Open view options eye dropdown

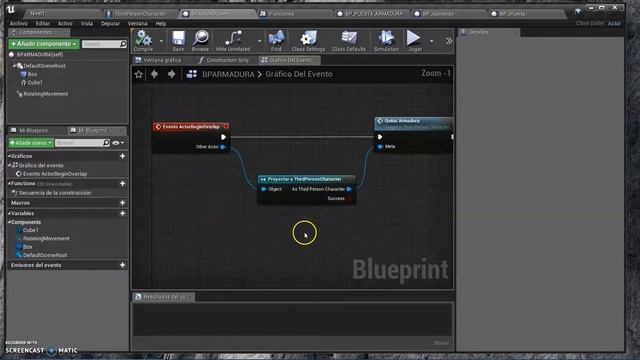click(118, 143)
